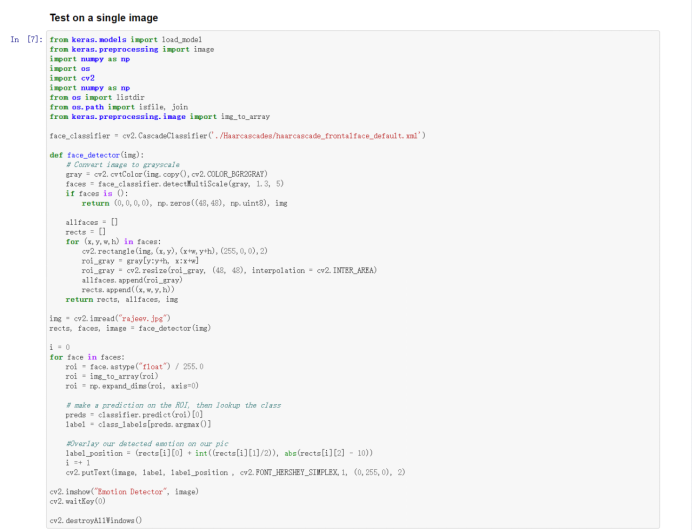Click the 'import cv2' line
692x530 pixels.
[72, 78]
